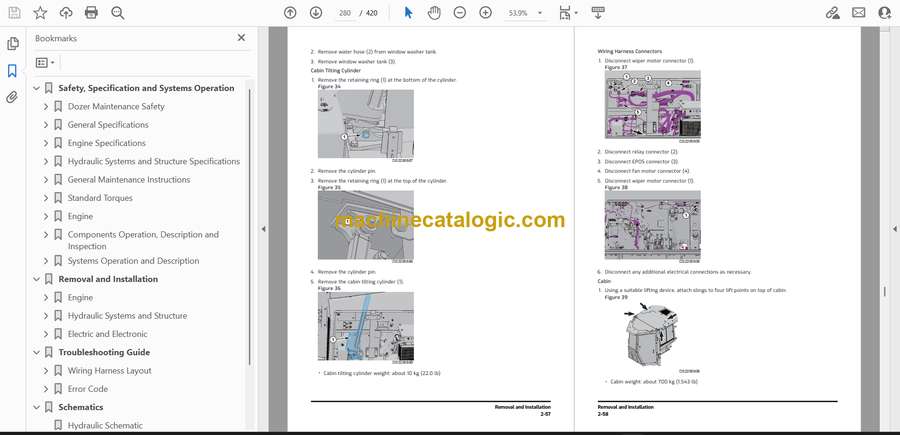Image resolution: width=900 pixels, height=435 pixels.
Task: Open the find text magnifier tool
Action: pos(118,13)
